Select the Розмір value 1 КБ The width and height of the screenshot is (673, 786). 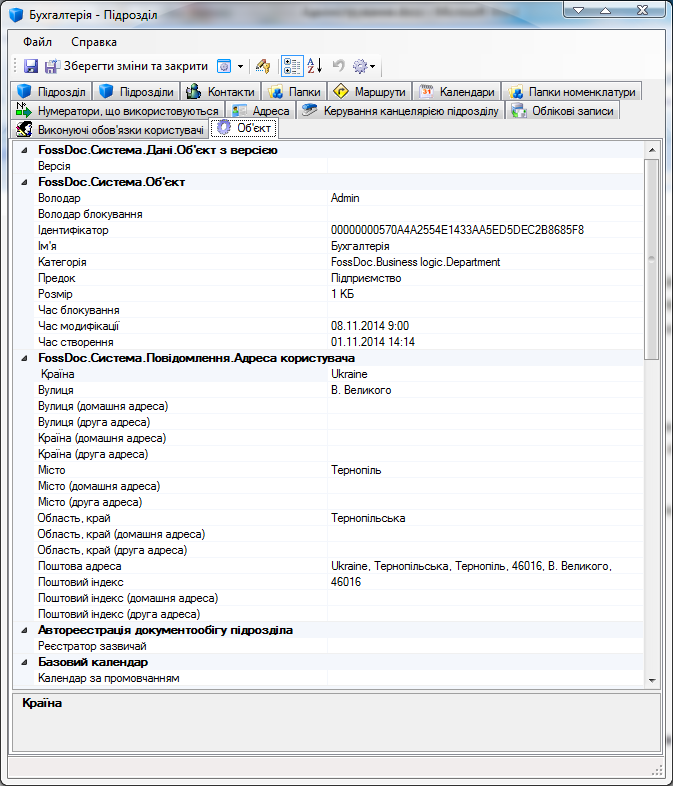(343, 294)
